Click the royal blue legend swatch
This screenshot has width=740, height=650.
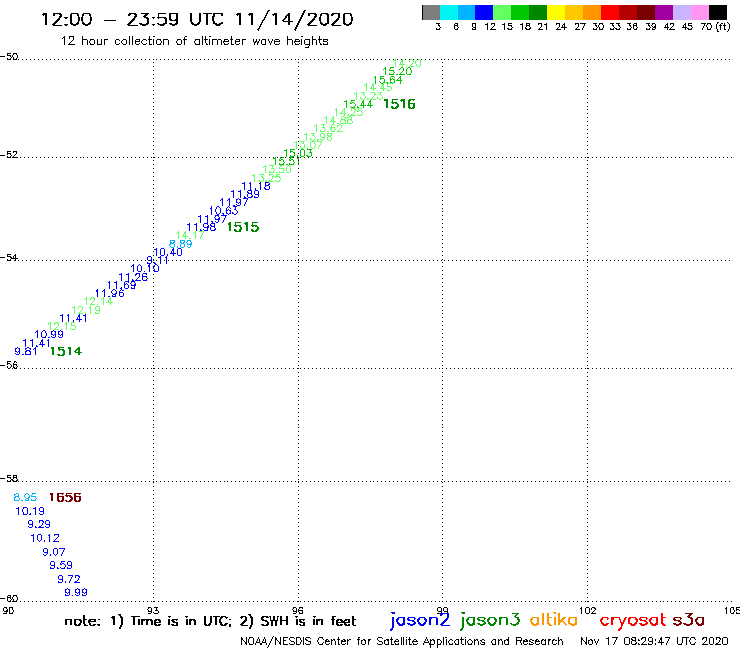click(x=484, y=12)
